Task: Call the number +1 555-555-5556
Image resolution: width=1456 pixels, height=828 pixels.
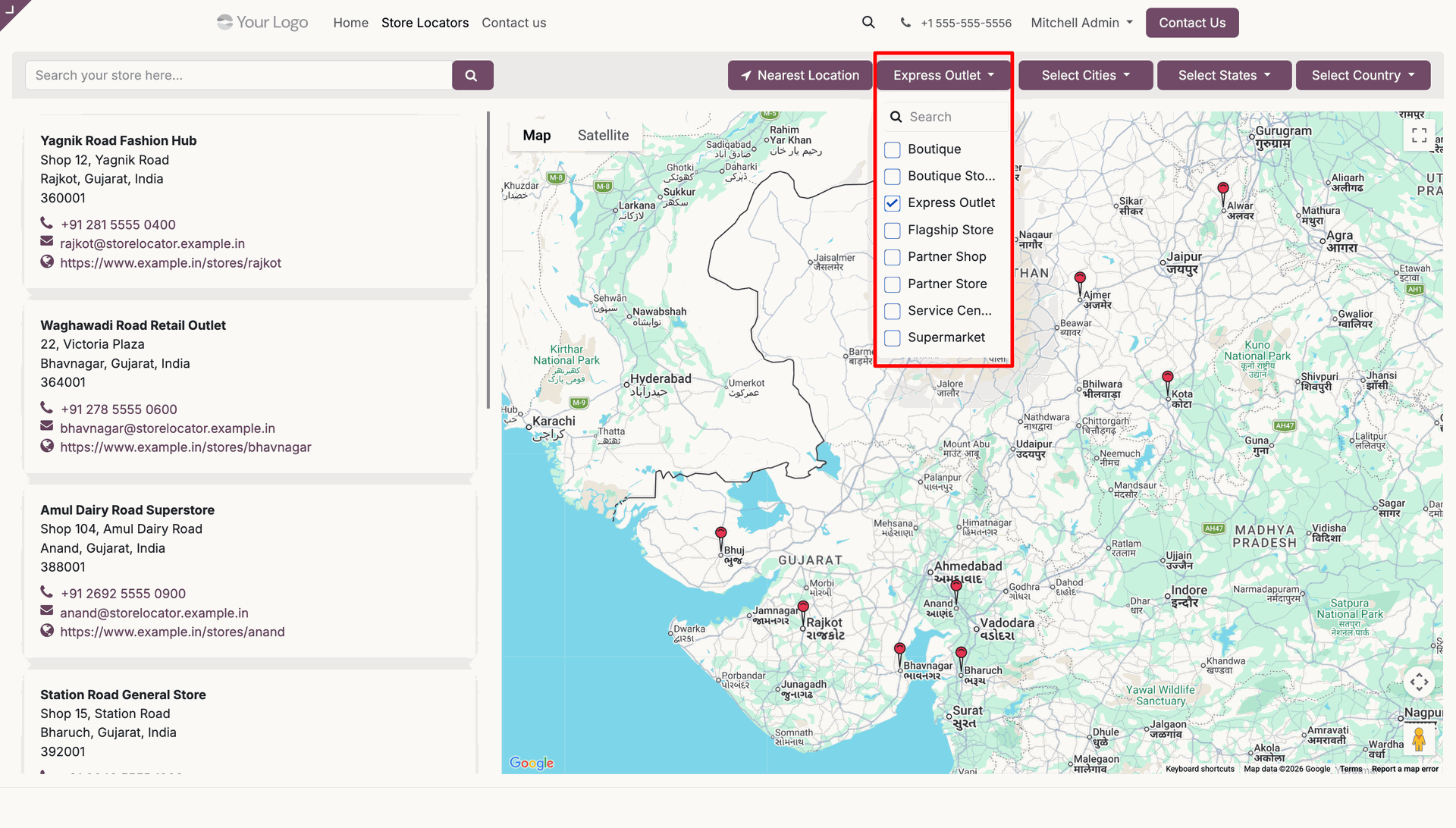Action: 966,23
